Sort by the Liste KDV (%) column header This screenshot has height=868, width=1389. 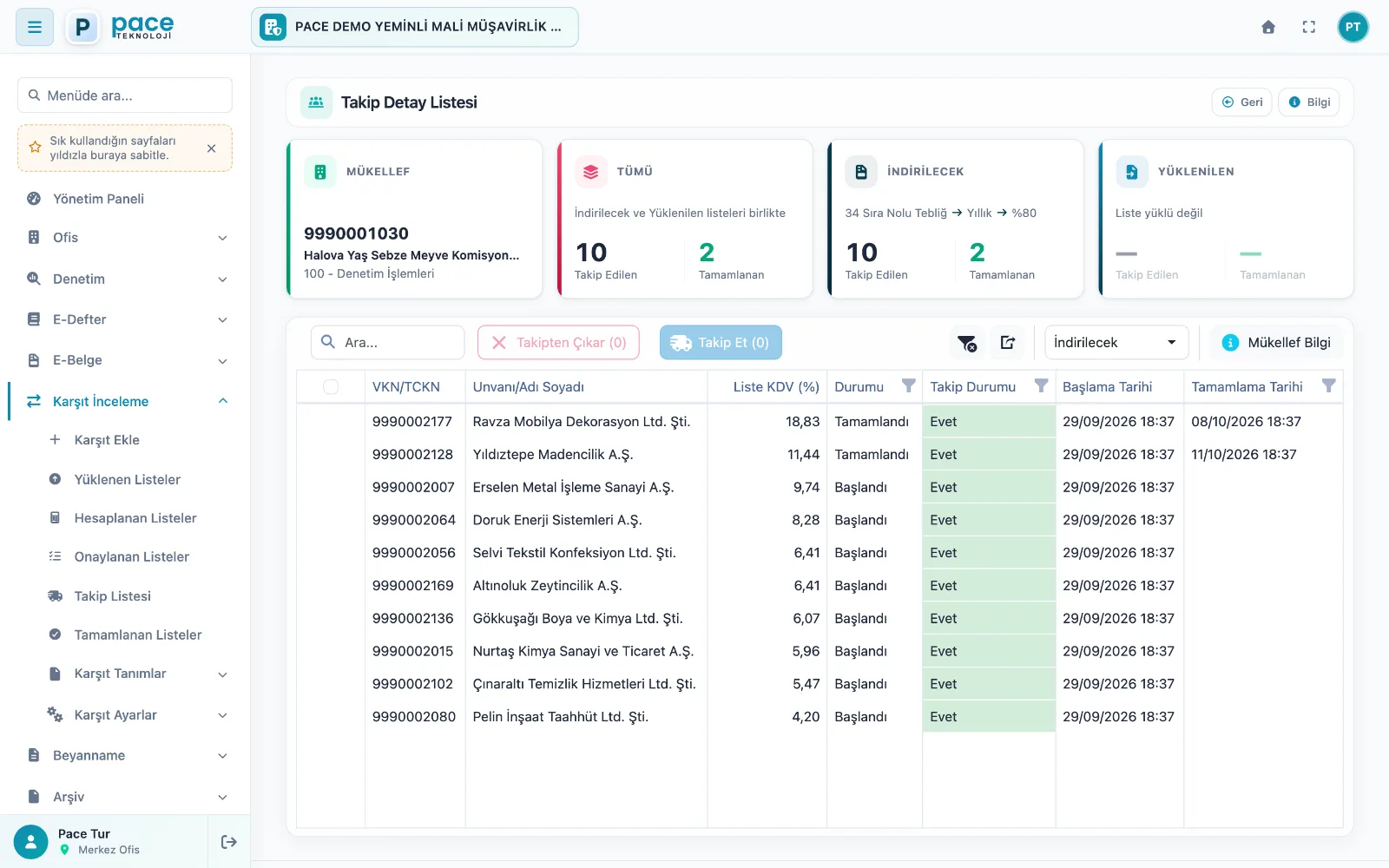776,387
